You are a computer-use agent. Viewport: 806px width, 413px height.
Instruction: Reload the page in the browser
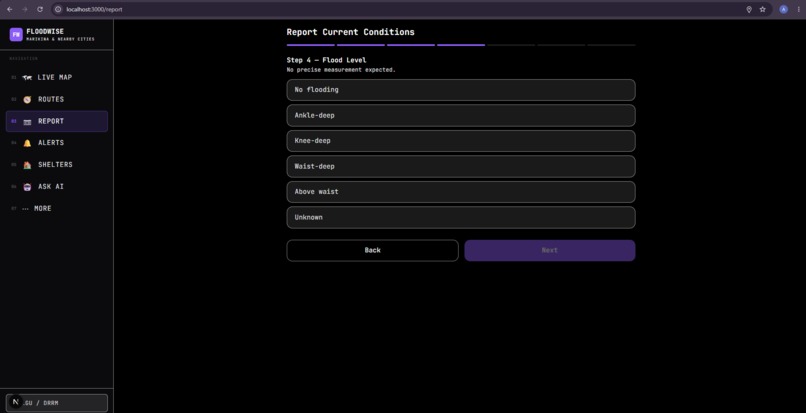coord(40,9)
